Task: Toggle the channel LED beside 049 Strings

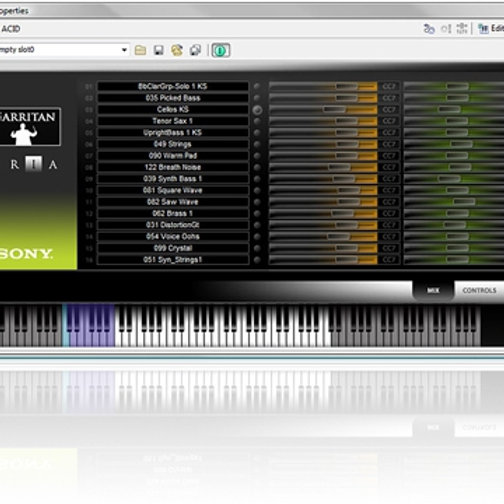Action: tap(257, 144)
